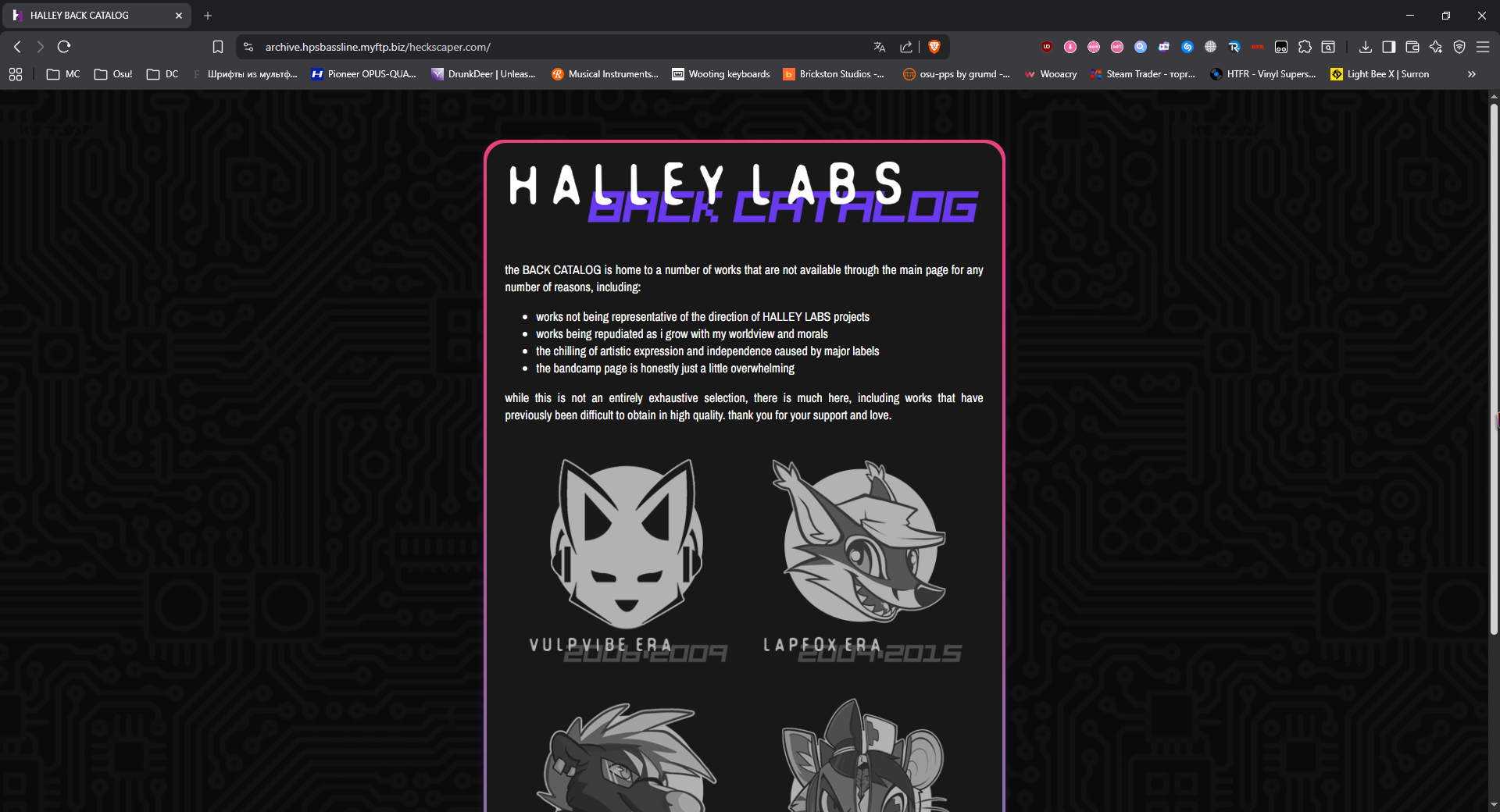1500x812 pixels.
Task: Toggle the browser sidebar panel
Action: tap(1388, 47)
